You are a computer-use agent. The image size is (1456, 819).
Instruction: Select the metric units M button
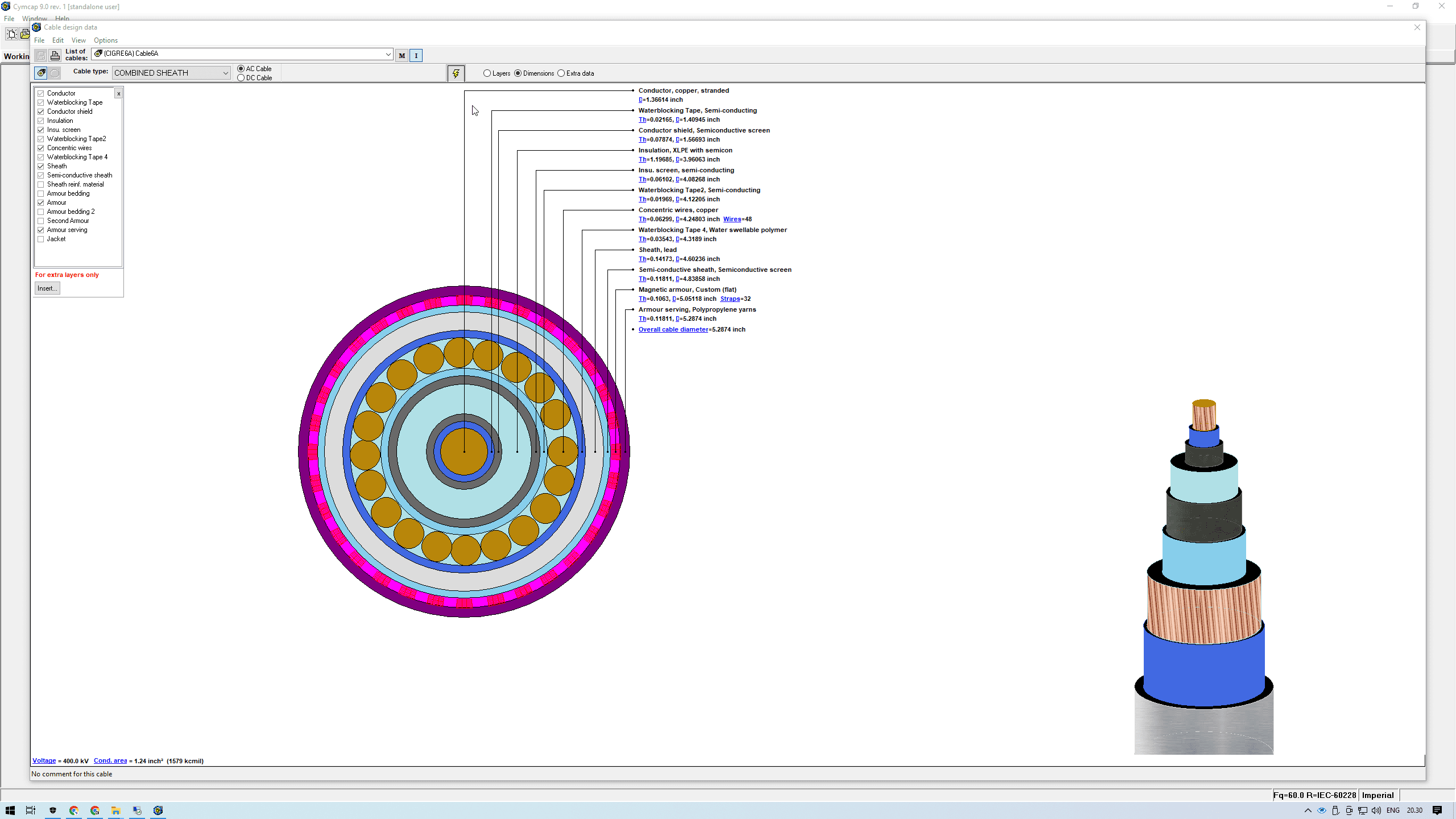click(402, 55)
